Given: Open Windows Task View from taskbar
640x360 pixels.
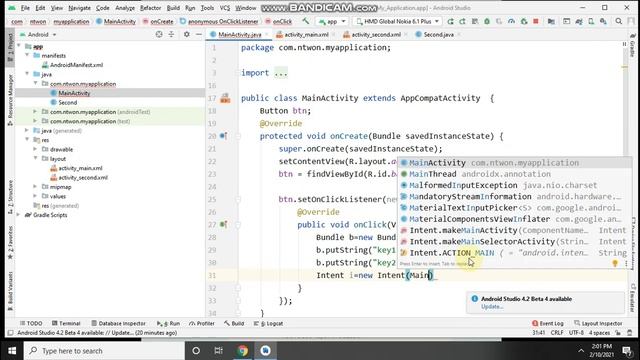Looking at the screenshot, I should pos(219,351).
